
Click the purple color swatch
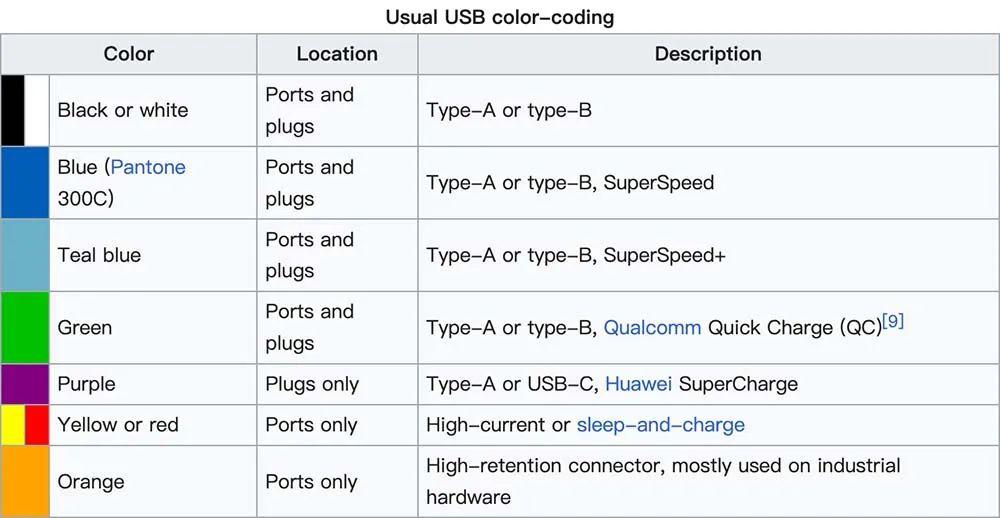click(x=25, y=384)
